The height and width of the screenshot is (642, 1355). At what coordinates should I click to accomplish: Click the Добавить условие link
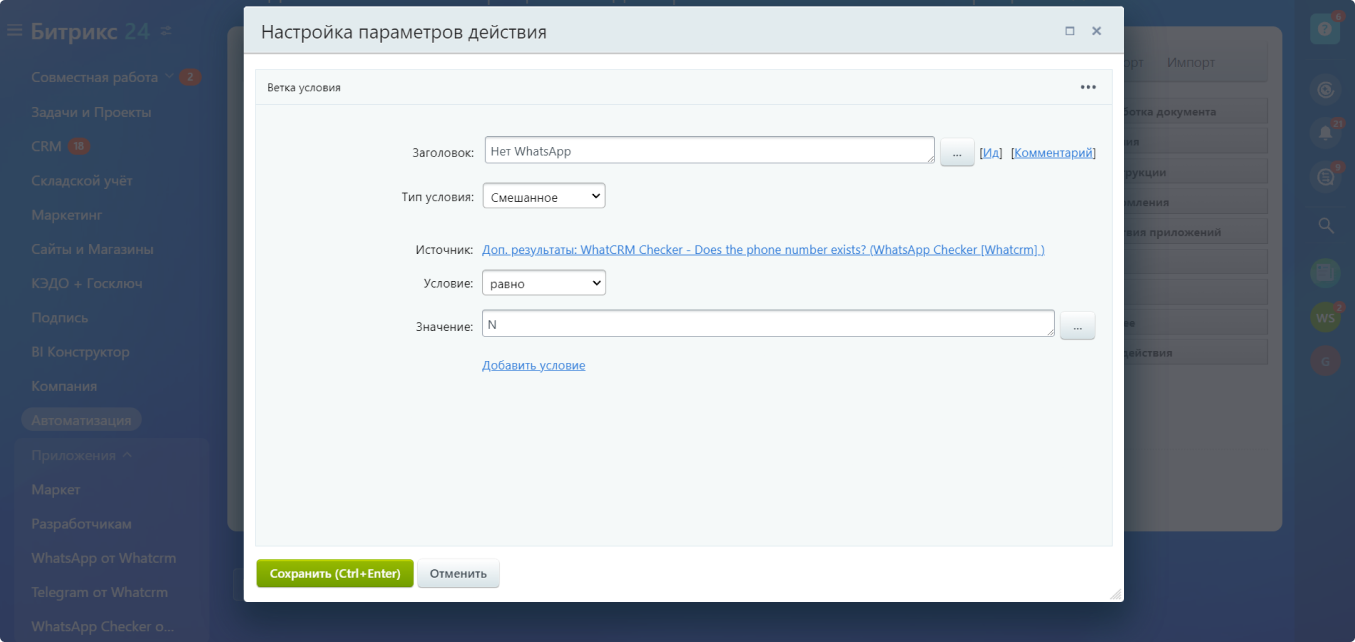pos(533,365)
